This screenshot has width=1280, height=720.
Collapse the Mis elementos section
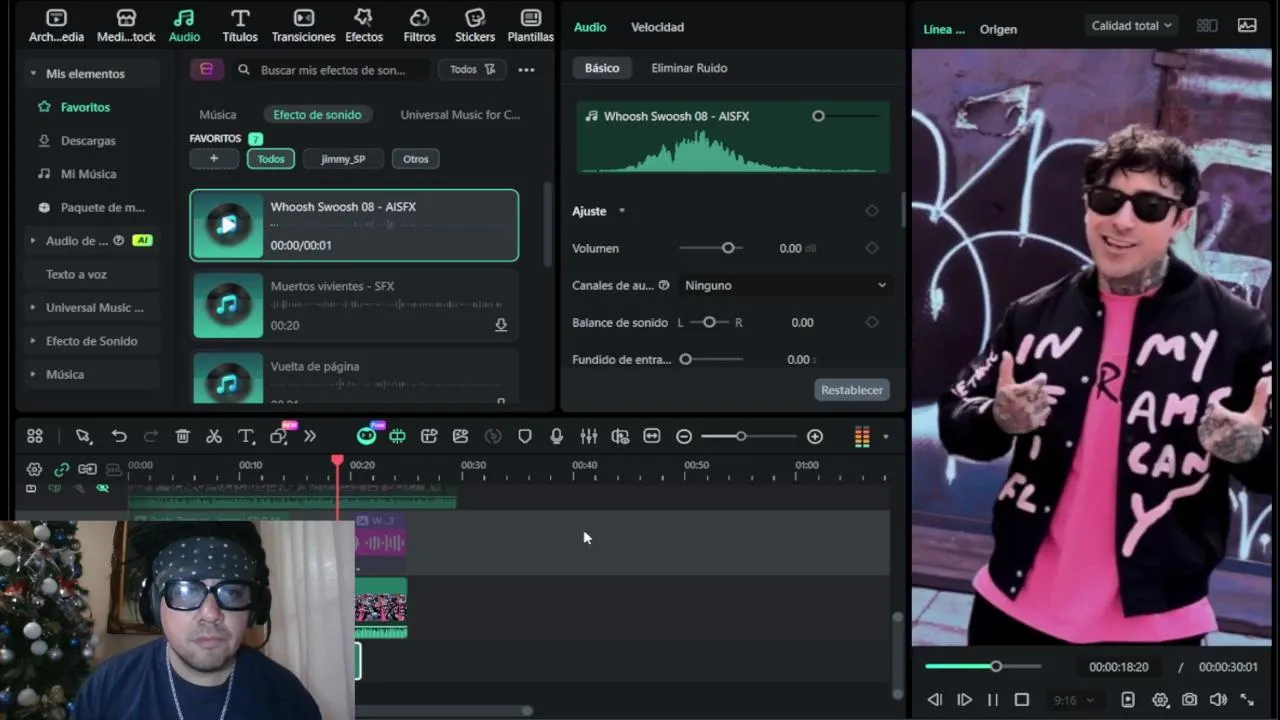pos(33,74)
